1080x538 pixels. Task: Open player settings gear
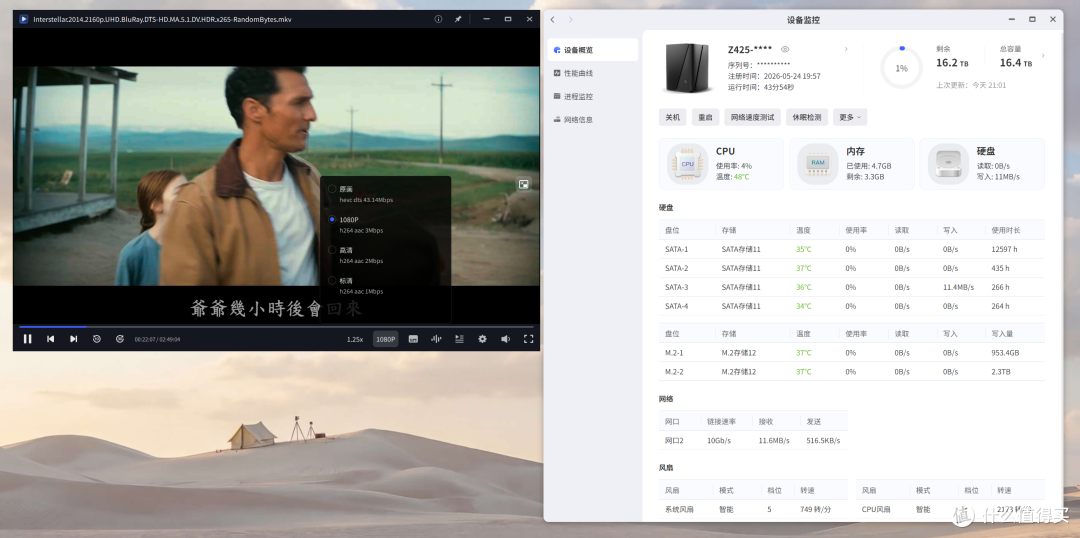482,339
